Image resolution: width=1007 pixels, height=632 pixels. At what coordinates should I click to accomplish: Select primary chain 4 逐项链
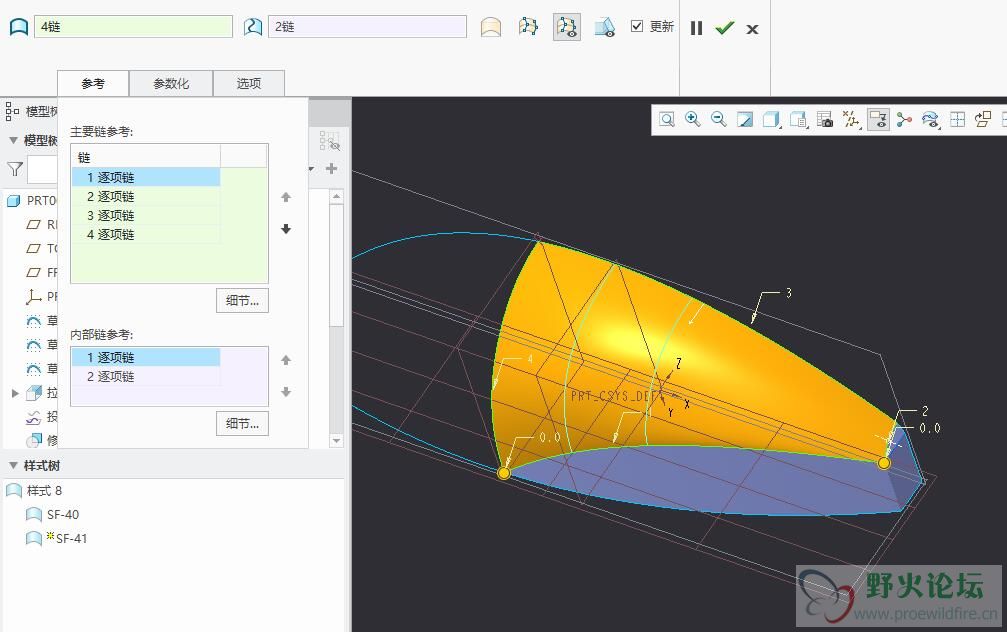[x=146, y=234]
